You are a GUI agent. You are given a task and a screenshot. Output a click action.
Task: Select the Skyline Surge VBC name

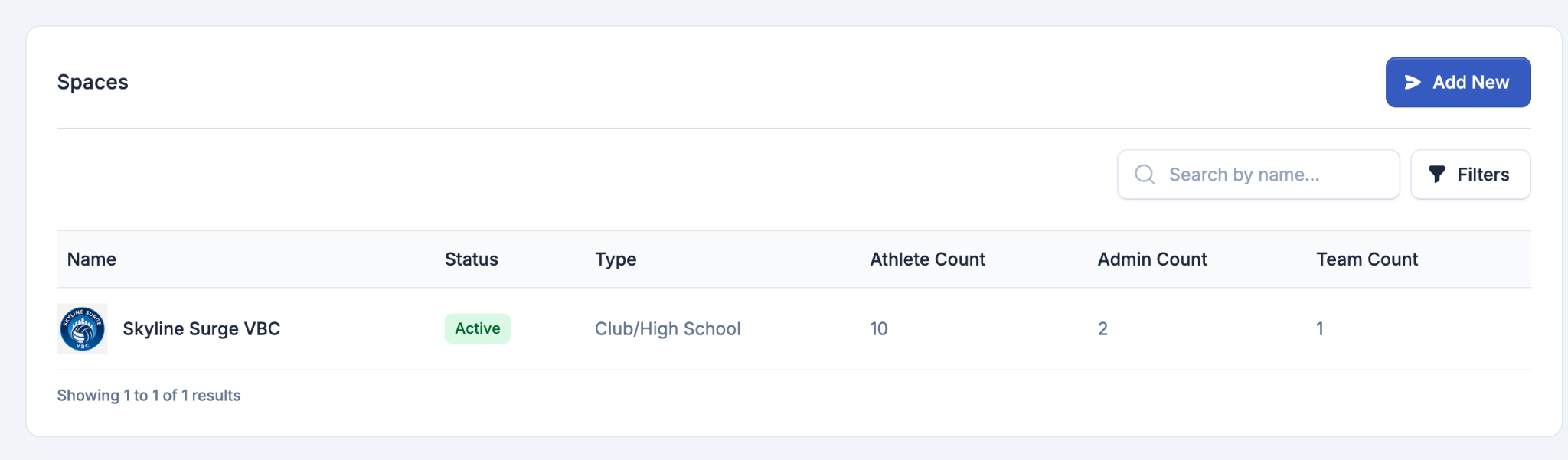click(x=201, y=328)
